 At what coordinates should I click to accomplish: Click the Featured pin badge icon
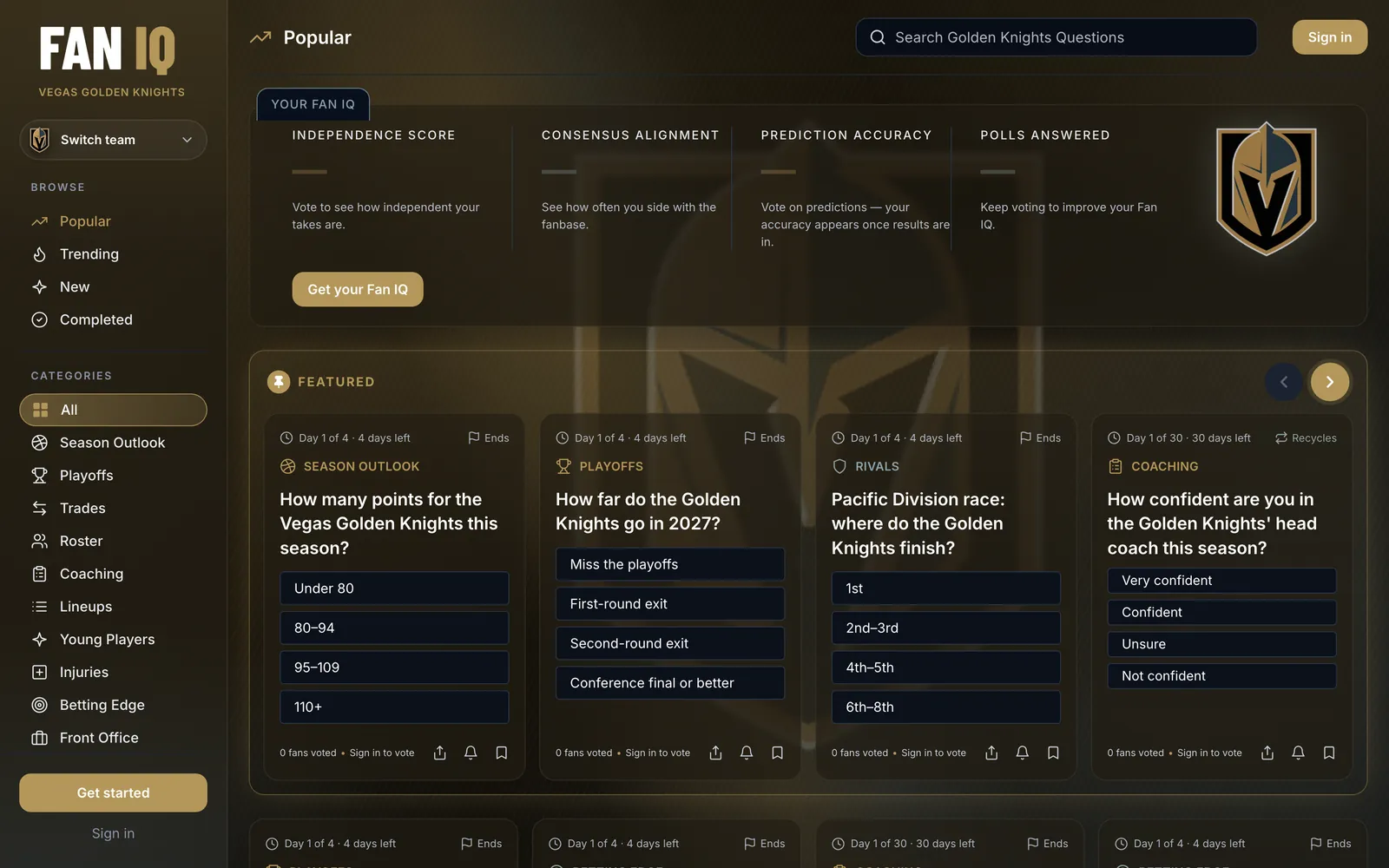[x=279, y=382]
